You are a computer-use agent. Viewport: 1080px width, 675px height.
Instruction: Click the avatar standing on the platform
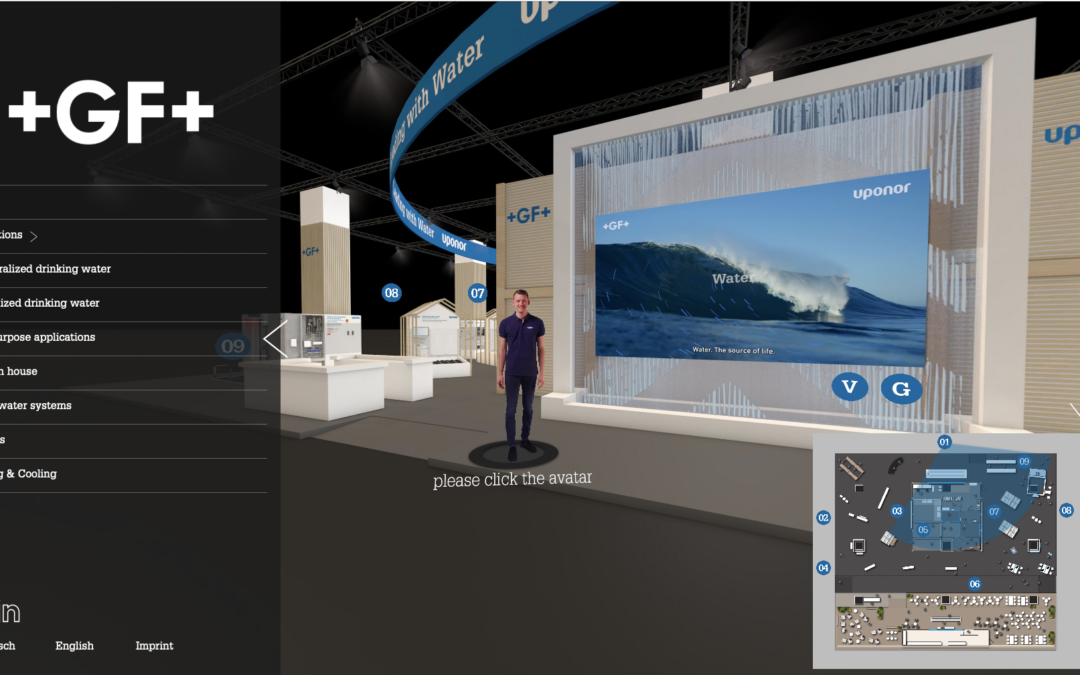[x=520, y=374]
